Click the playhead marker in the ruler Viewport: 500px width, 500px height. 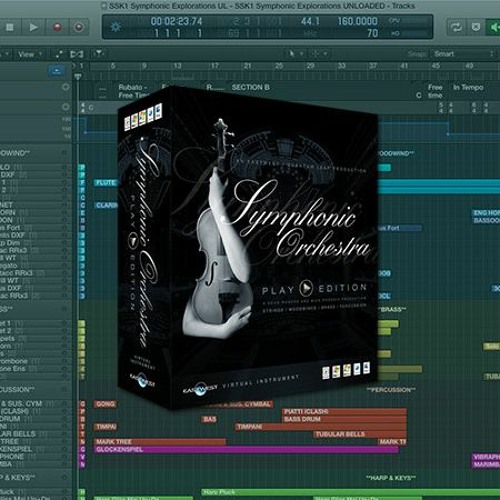[x=78, y=77]
